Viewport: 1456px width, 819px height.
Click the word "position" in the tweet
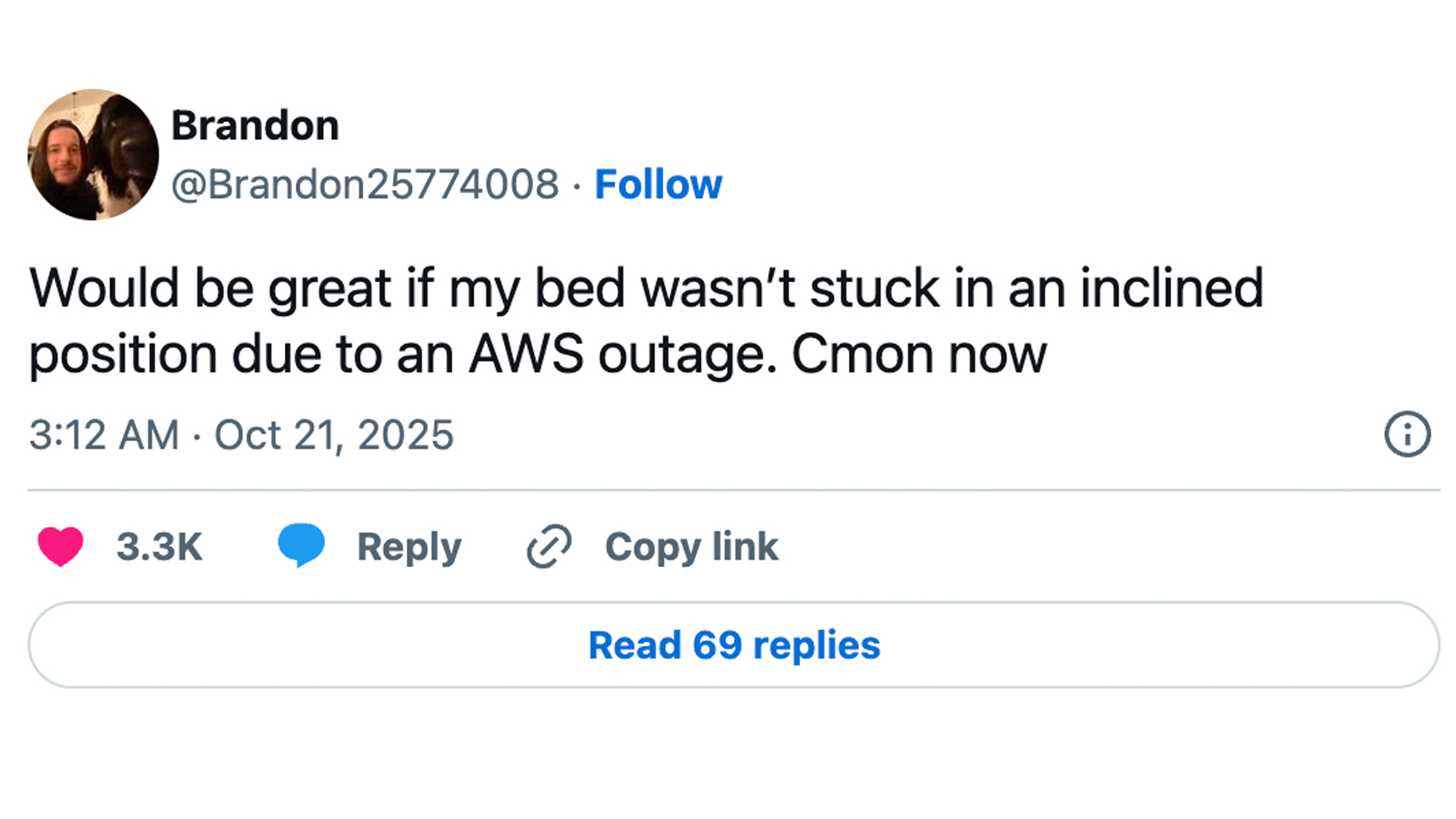123,354
